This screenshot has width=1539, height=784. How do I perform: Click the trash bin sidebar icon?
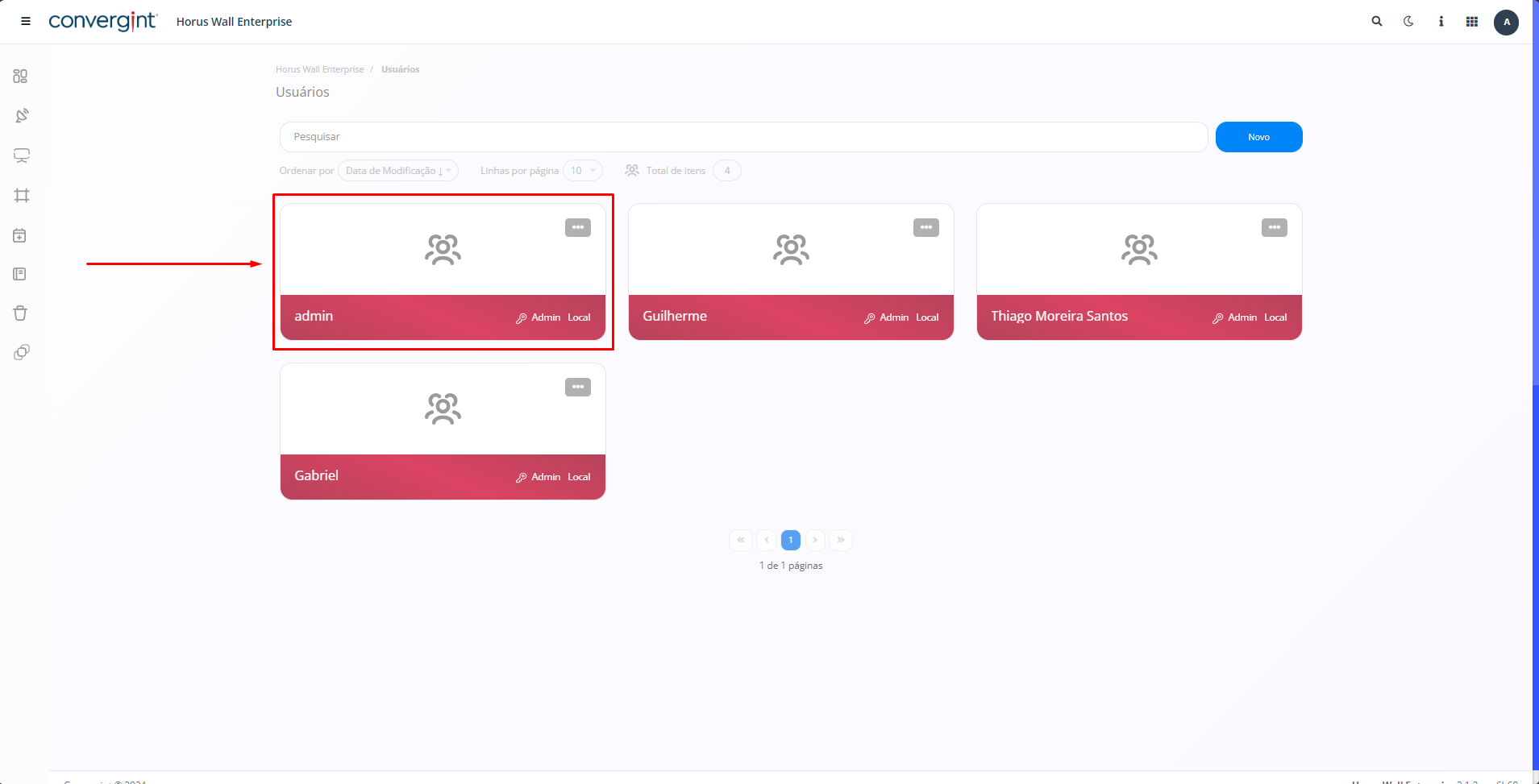(x=21, y=313)
